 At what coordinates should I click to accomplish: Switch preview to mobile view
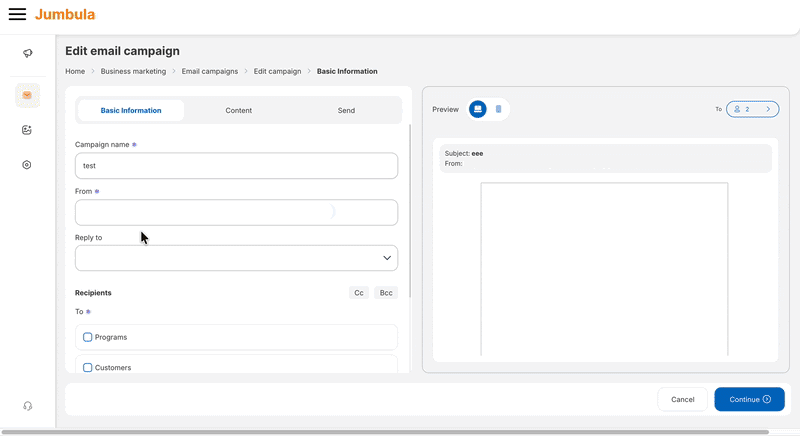[x=498, y=109]
